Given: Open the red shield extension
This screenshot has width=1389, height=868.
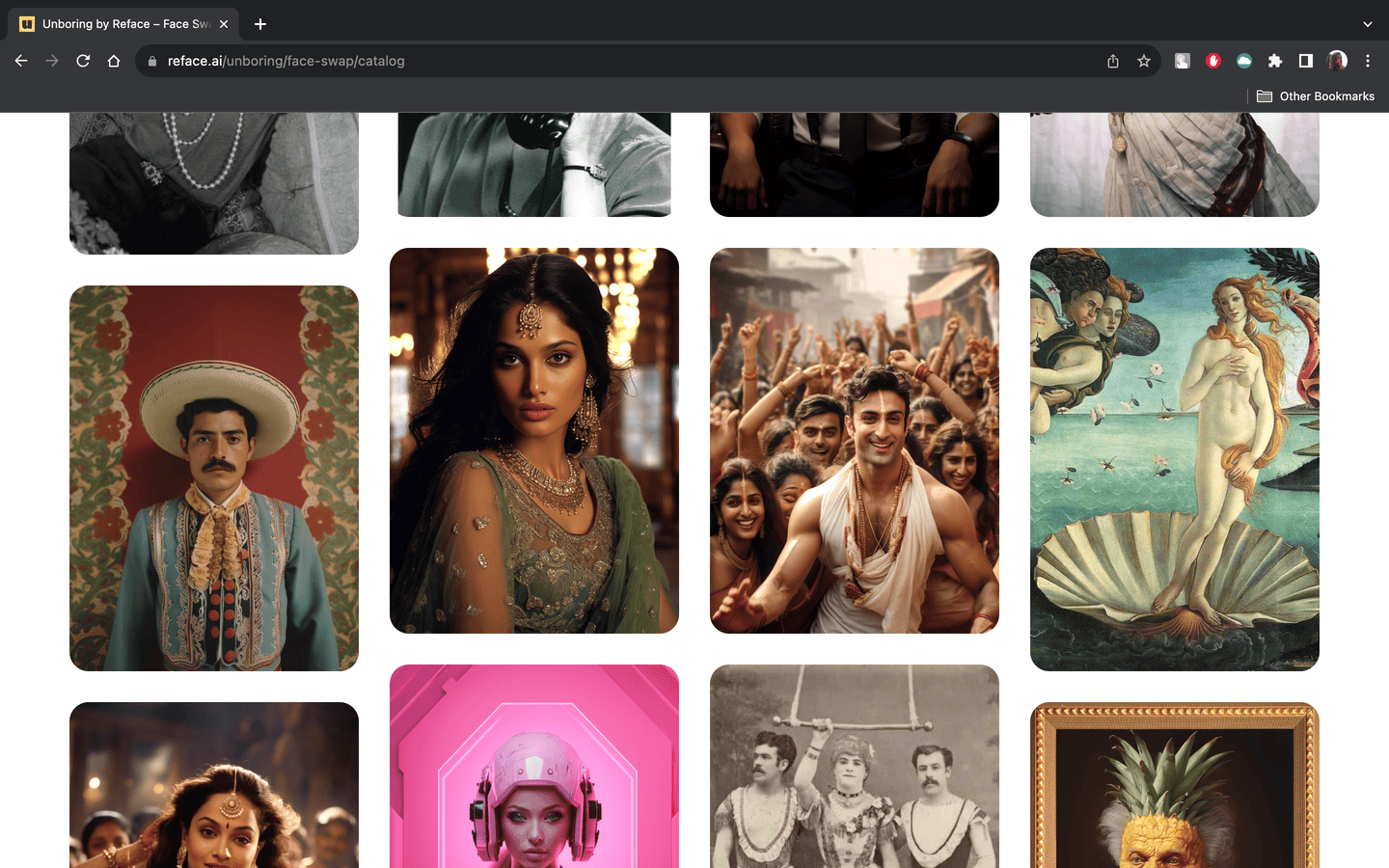Looking at the screenshot, I should pos(1213,61).
